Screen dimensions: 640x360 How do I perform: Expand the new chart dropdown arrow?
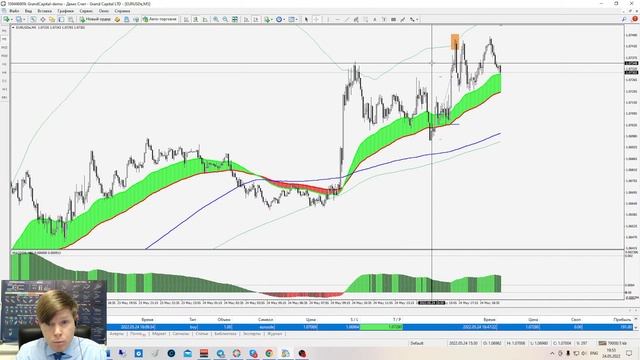point(12,19)
